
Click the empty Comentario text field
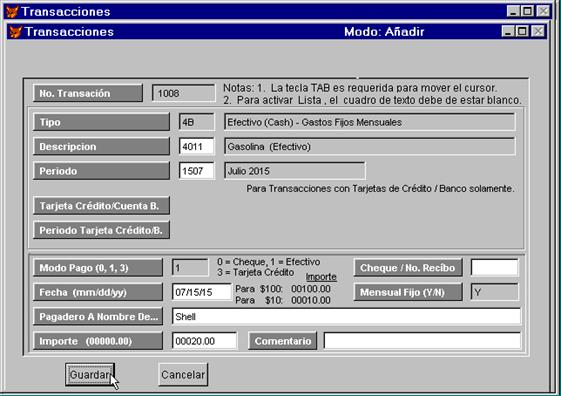(x=422, y=341)
